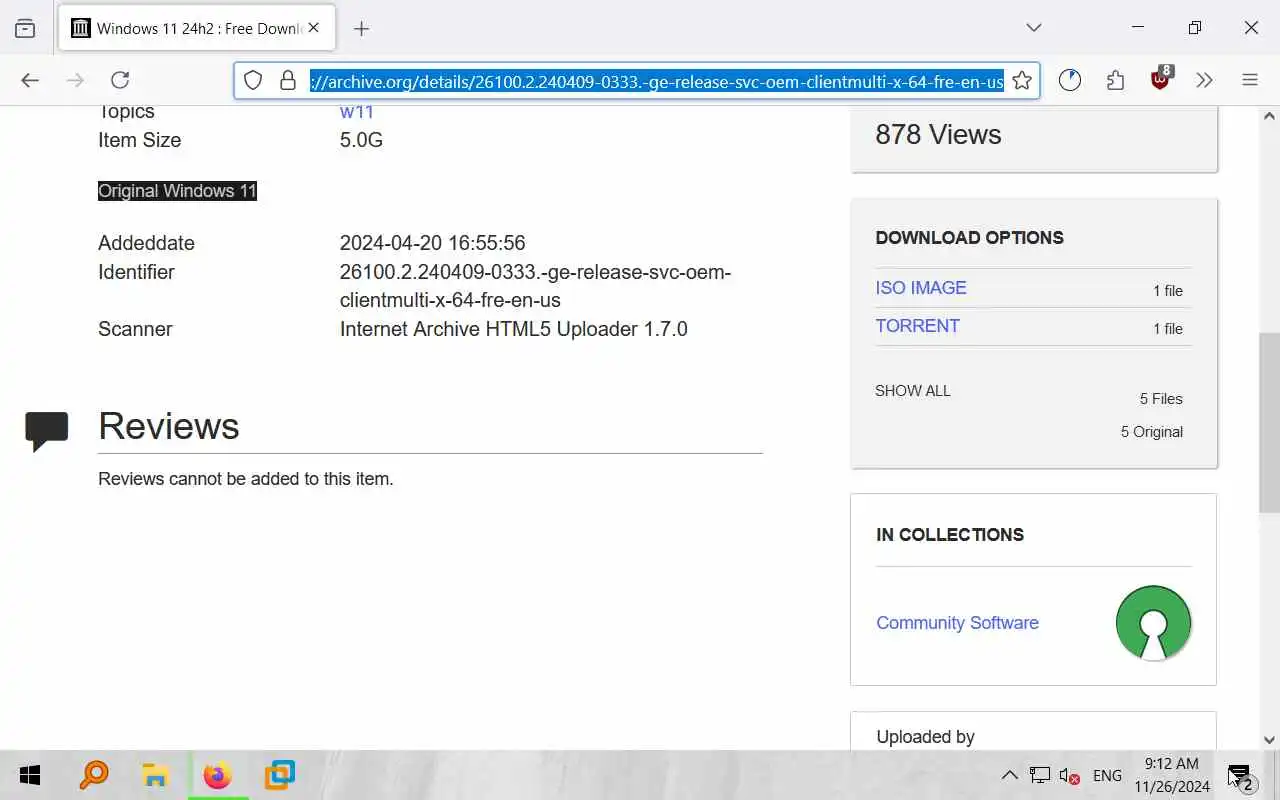Go back to previous page
1280x800 pixels.
pyautogui.click(x=30, y=80)
